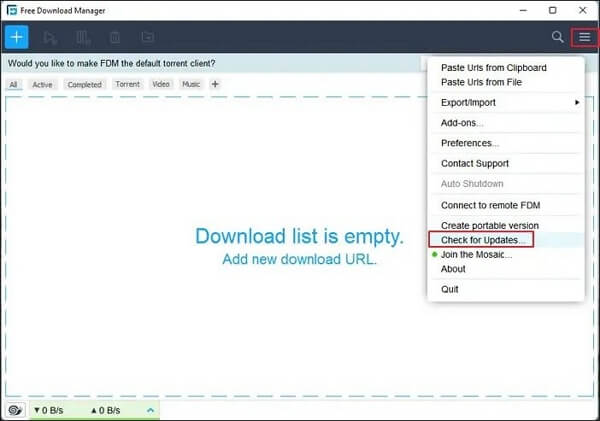Open About from the menu
Viewport: 600px width, 421px height.
pos(506,269)
